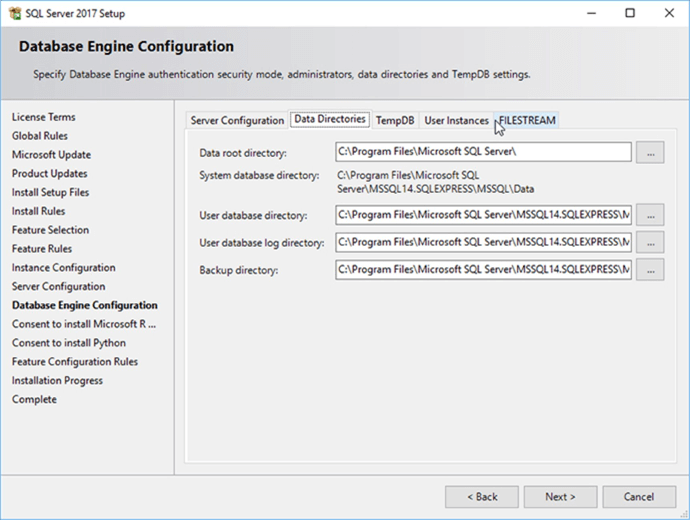Browse for the user database directory

tap(650, 215)
